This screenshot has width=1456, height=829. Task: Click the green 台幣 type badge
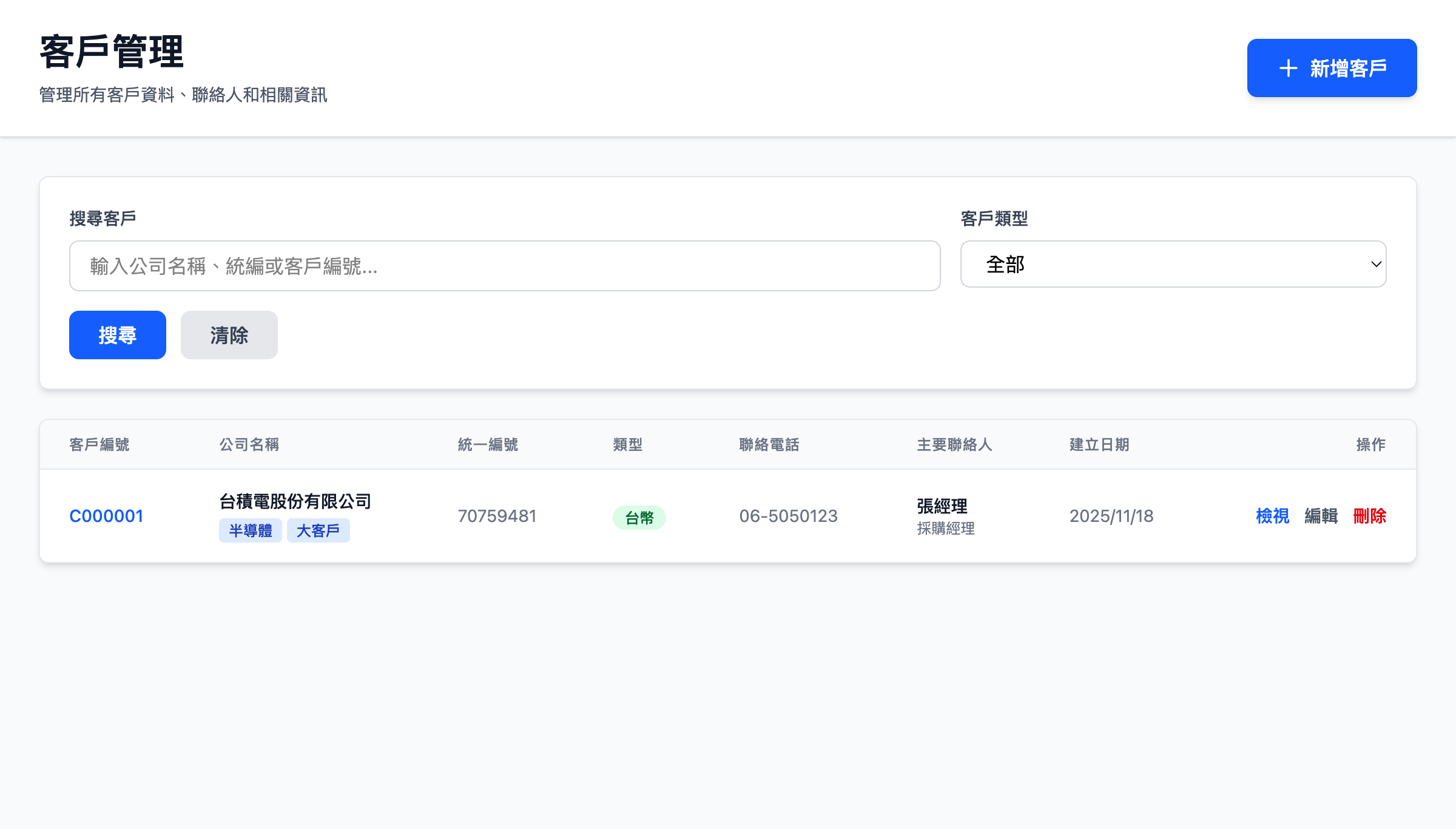(639, 517)
